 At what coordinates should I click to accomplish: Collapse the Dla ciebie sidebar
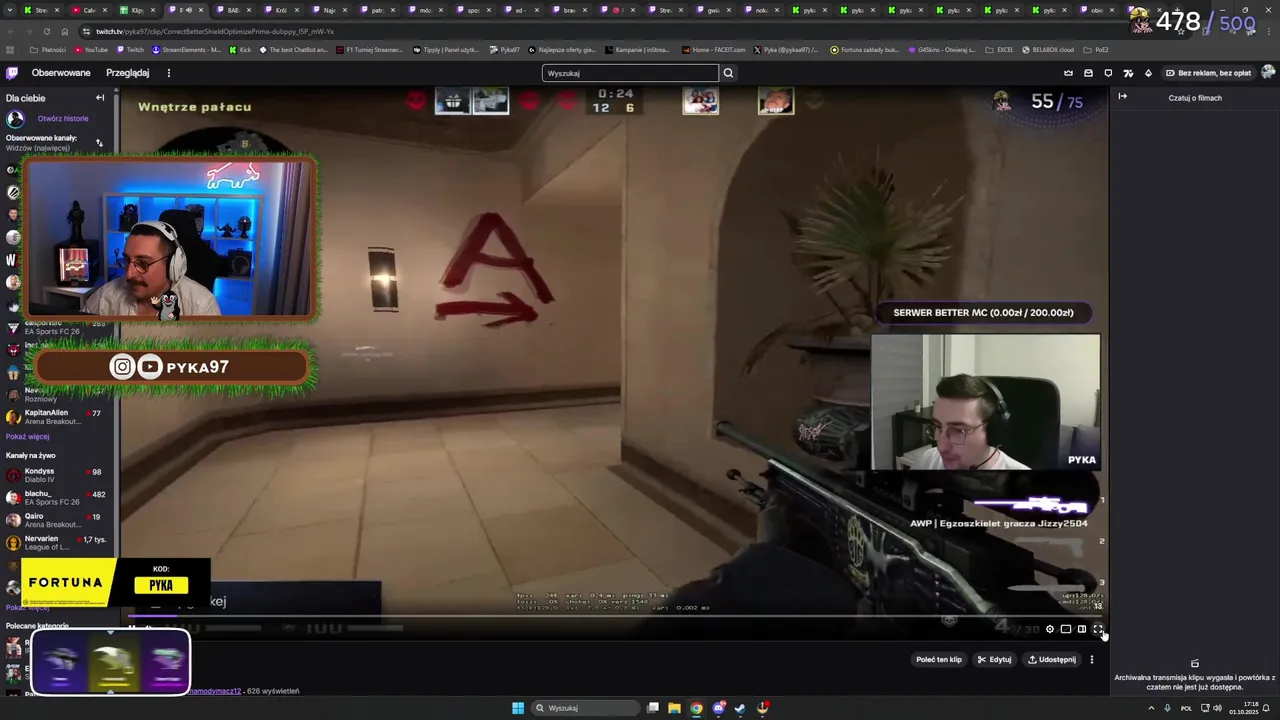point(100,98)
